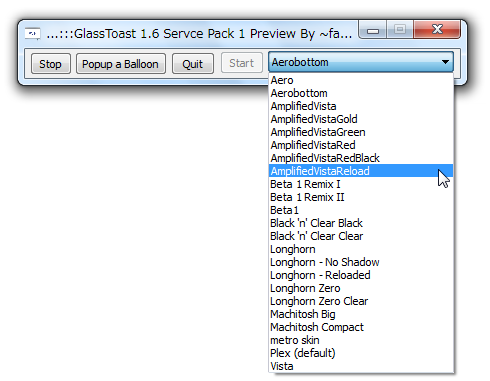Choose the Vista skin at list bottom

pyautogui.click(x=361, y=366)
